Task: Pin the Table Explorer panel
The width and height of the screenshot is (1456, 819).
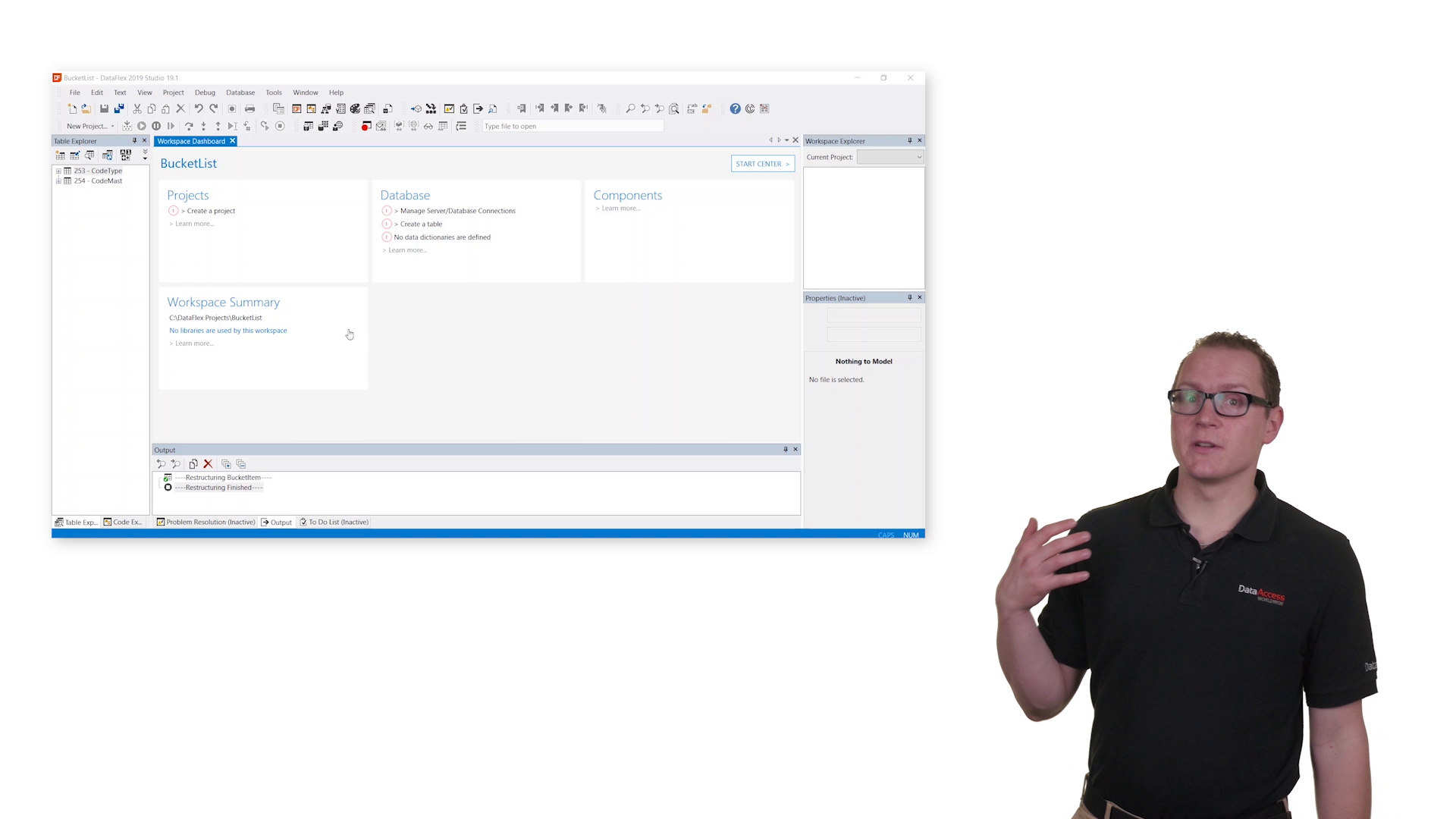Action: coord(135,140)
